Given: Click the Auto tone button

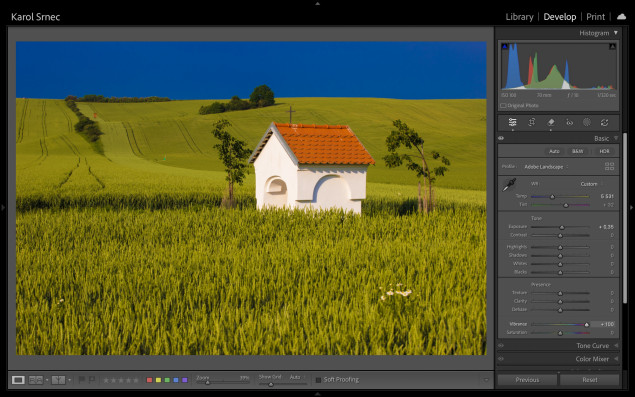Looking at the screenshot, I should pos(554,151).
